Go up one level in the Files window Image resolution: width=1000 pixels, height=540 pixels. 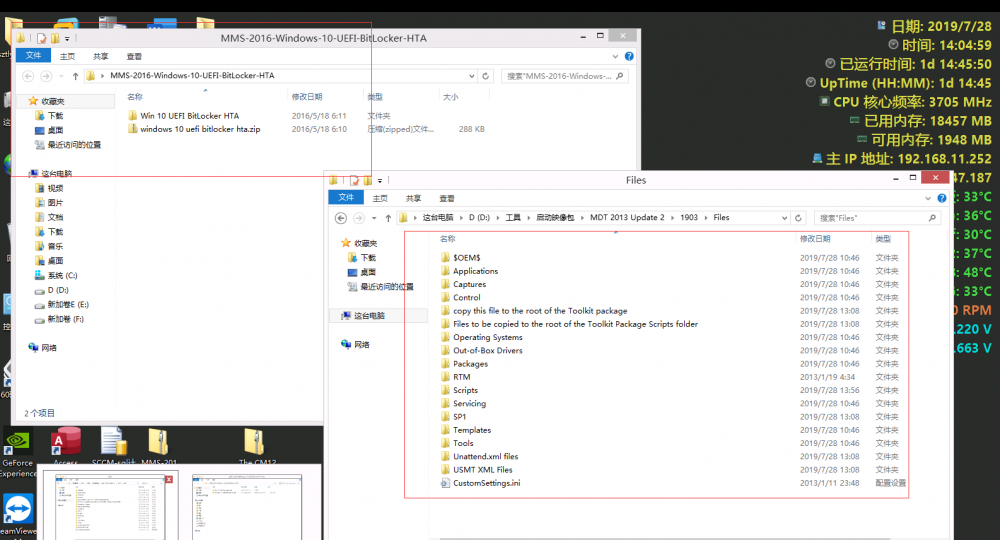click(x=388, y=218)
